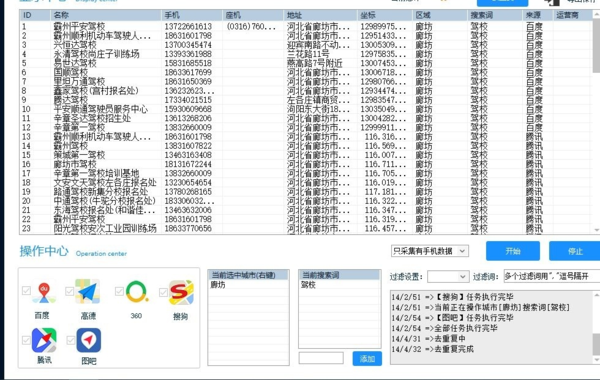Screen dimensions: 600x380
Task: Click the 手机 column header
Action: coord(191,15)
